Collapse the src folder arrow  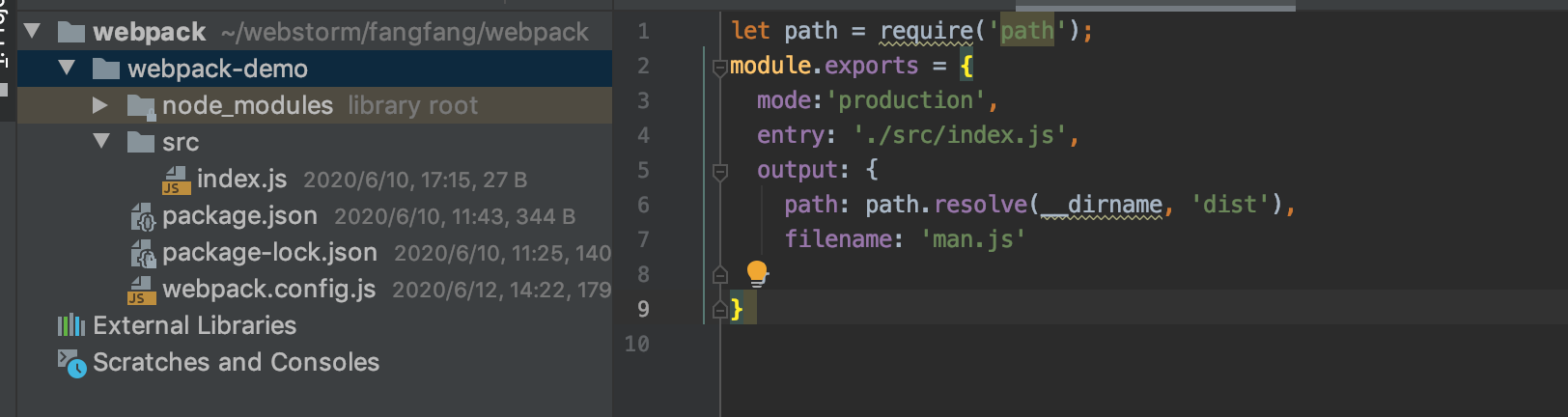click(101, 142)
